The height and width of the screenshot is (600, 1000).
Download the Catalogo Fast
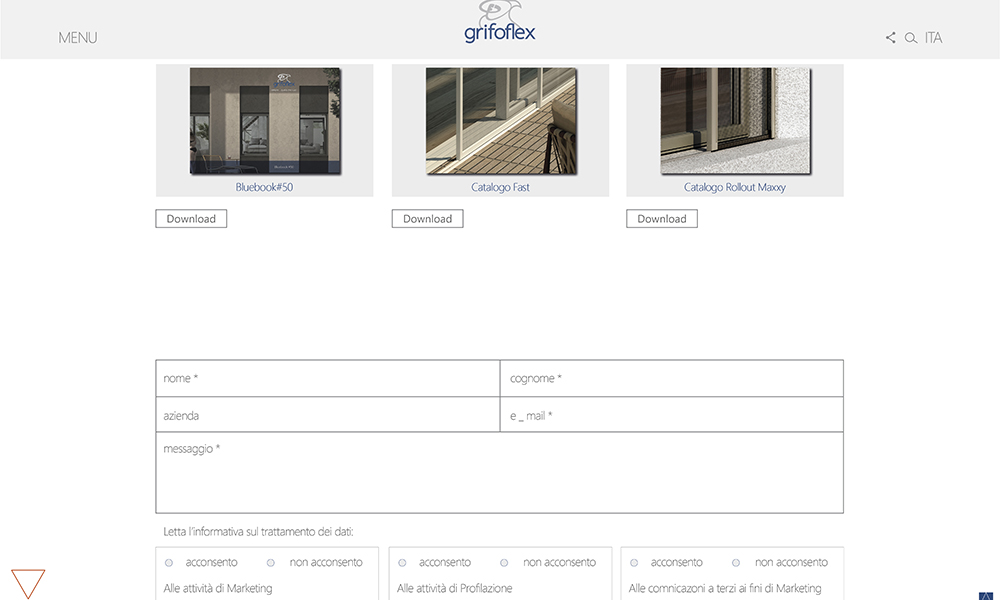coord(427,219)
